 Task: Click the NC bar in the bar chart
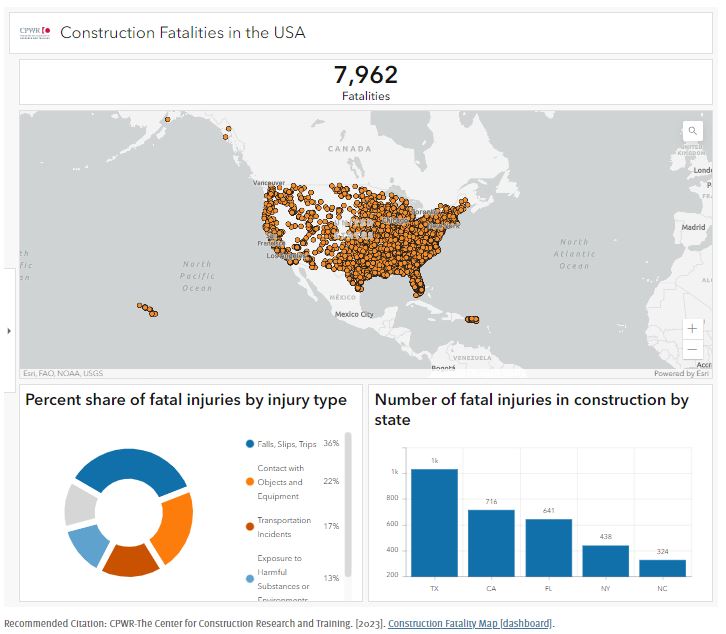(x=663, y=567)
